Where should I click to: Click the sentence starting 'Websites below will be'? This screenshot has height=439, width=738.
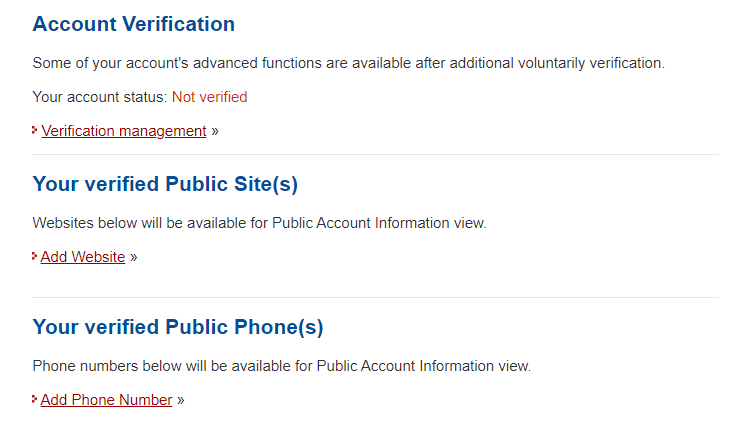coord(259,223)
